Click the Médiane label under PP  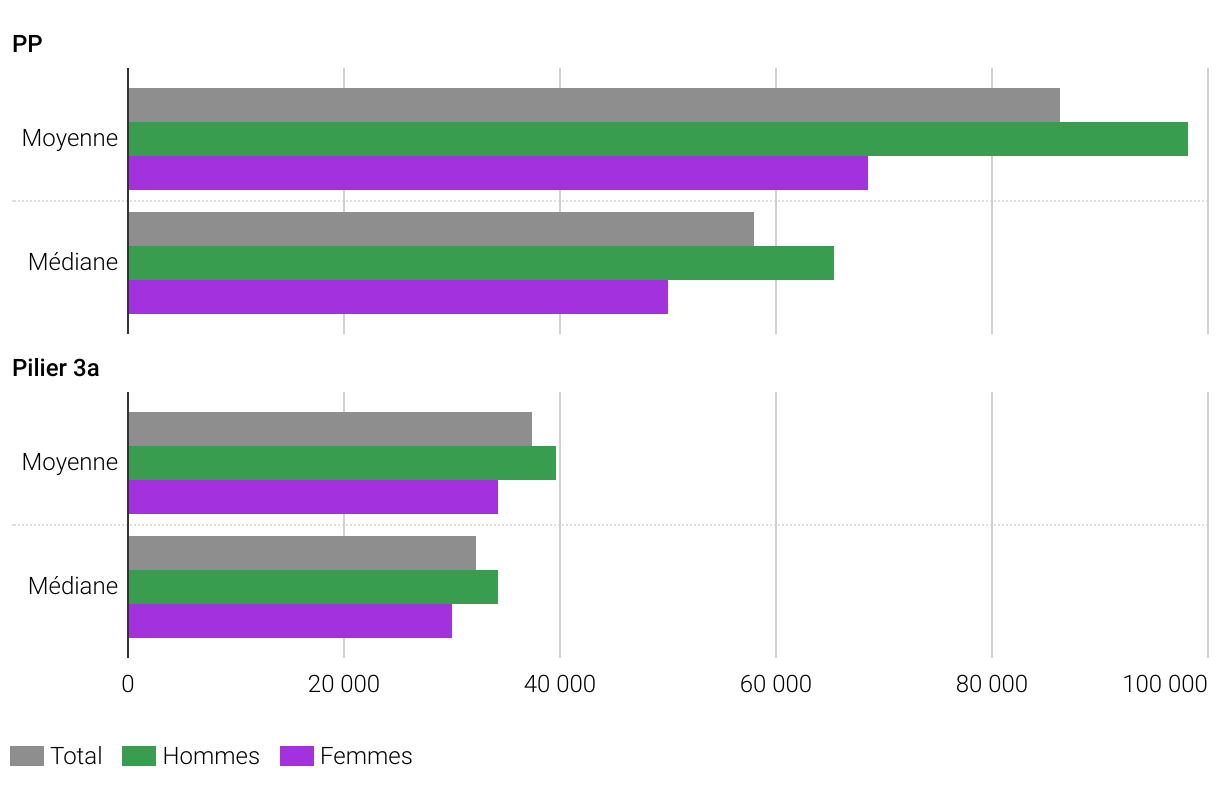(x=73, y=263)
